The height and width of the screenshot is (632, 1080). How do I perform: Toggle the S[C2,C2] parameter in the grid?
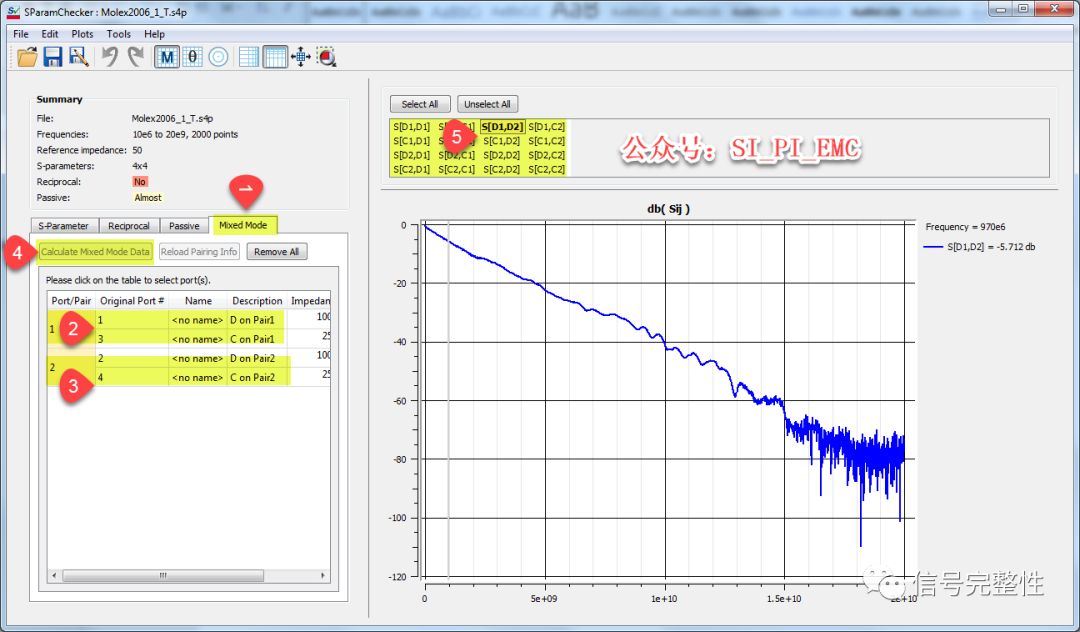click(x=547, y=169)
